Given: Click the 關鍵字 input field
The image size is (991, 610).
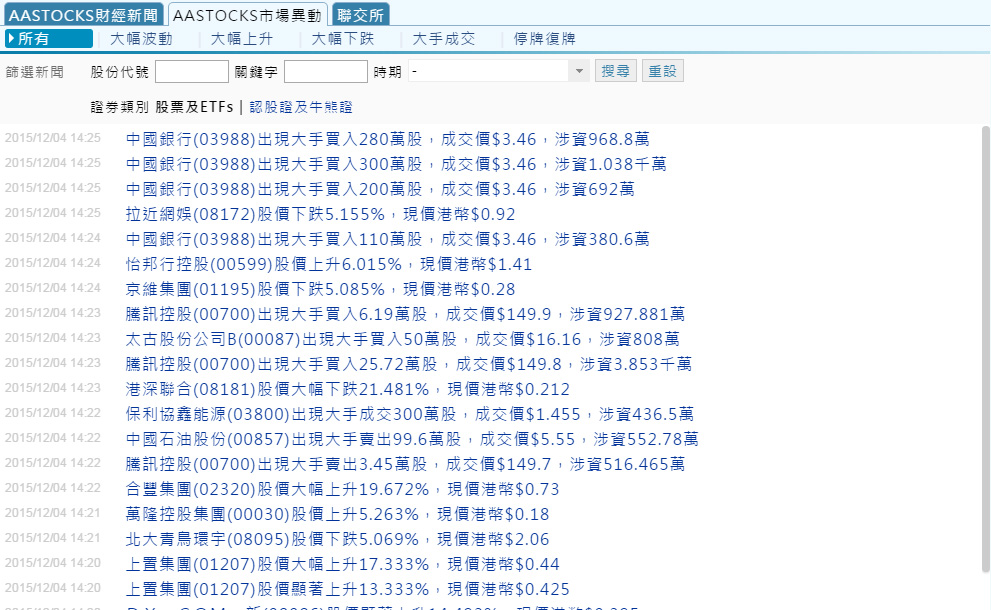Looking at the screenshot, I should coord(325,71).
